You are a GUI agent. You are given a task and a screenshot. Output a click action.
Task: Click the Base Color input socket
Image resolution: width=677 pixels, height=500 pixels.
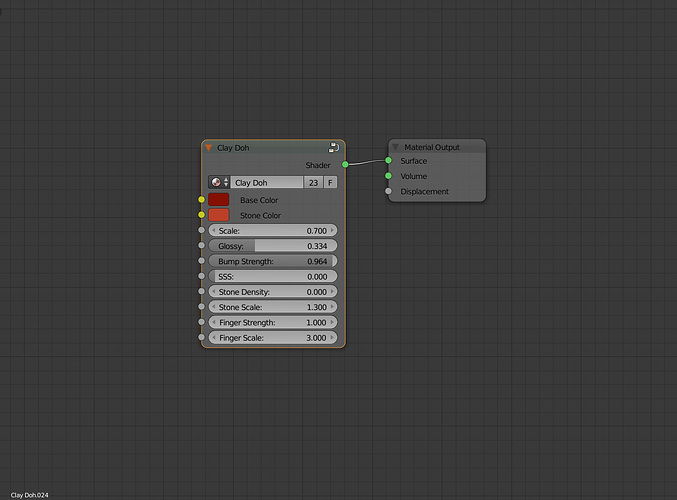(x=201, y=199)
